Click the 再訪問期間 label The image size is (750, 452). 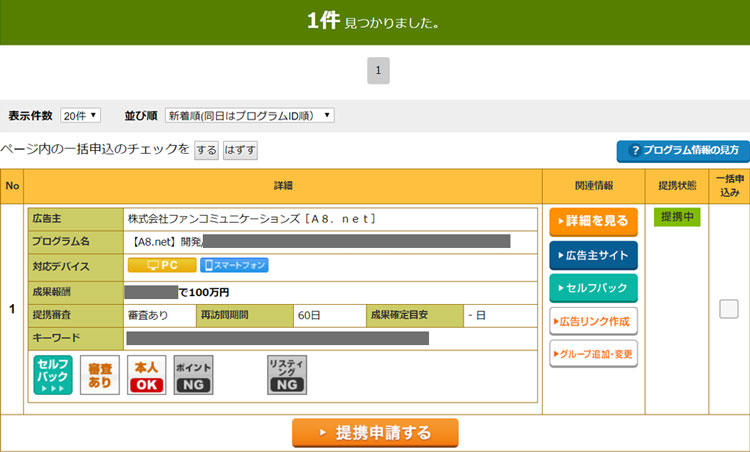tap(244, 315)
